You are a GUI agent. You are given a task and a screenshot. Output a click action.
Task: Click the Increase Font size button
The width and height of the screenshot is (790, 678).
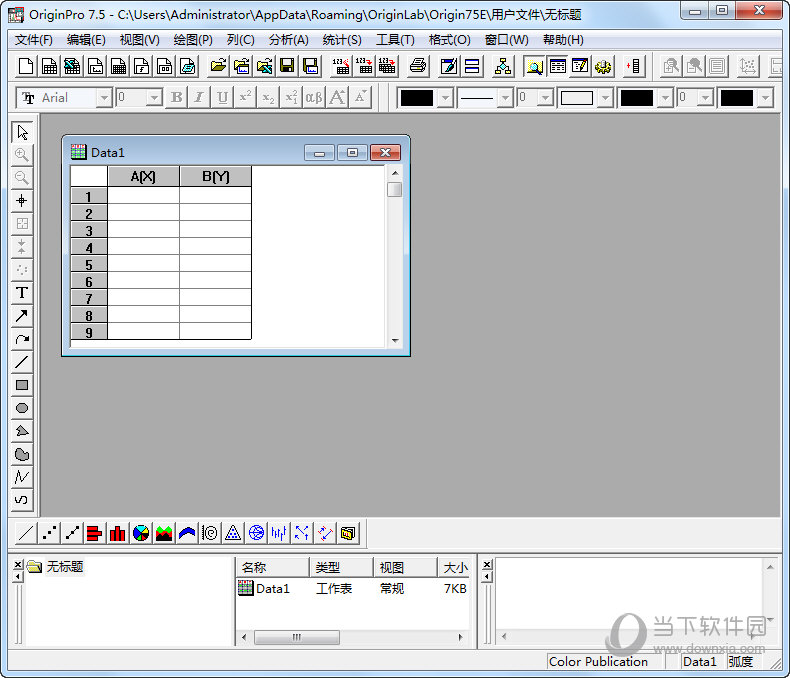[337, 97]
